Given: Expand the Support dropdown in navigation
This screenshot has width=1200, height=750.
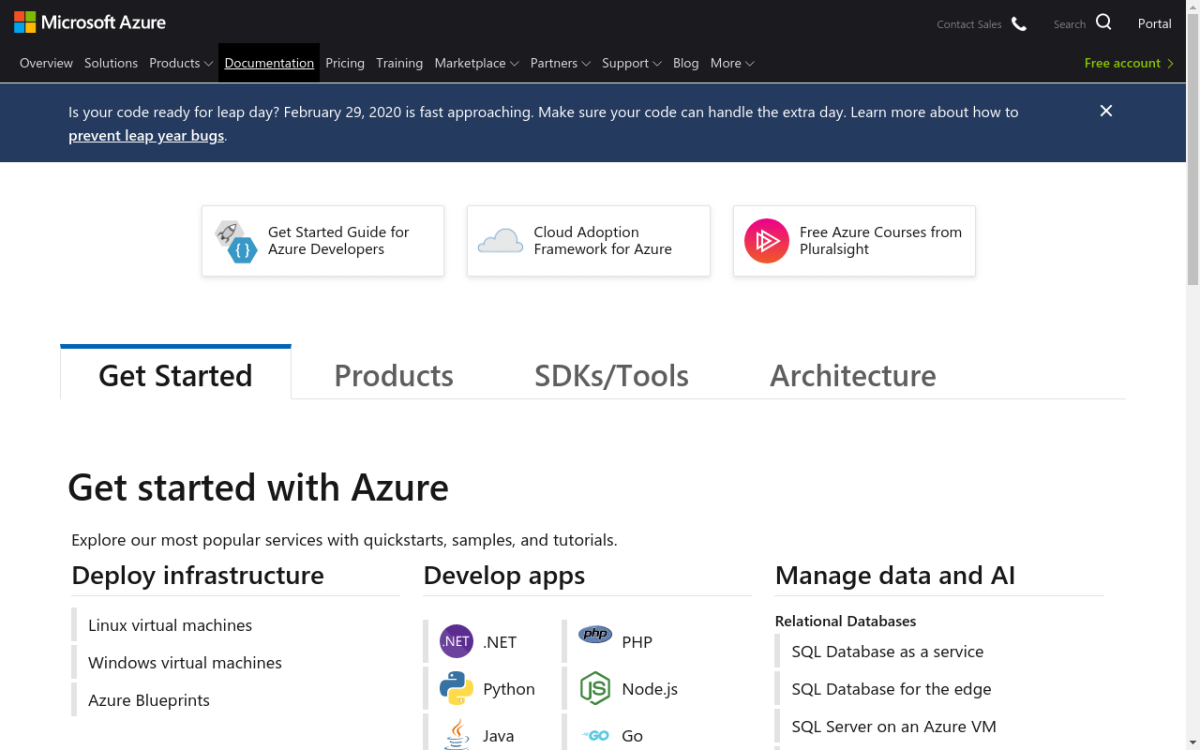Looking at the screenshot, I should click(x=631, y=63).
